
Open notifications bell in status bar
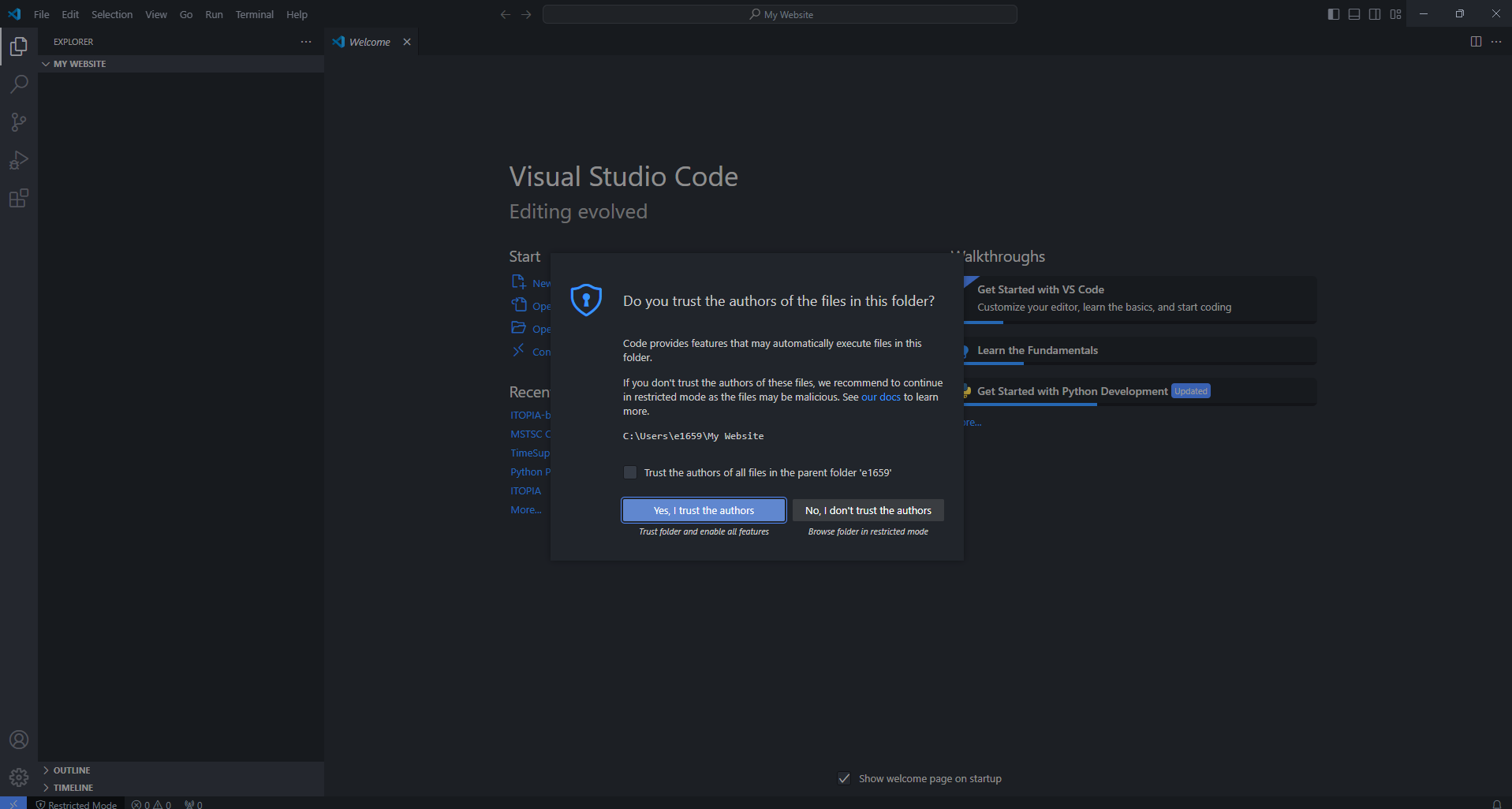point(1497,804)
